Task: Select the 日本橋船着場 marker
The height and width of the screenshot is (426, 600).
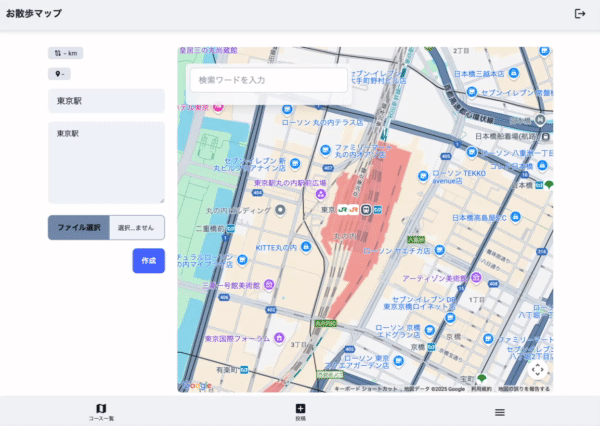Action: (546, 136)
